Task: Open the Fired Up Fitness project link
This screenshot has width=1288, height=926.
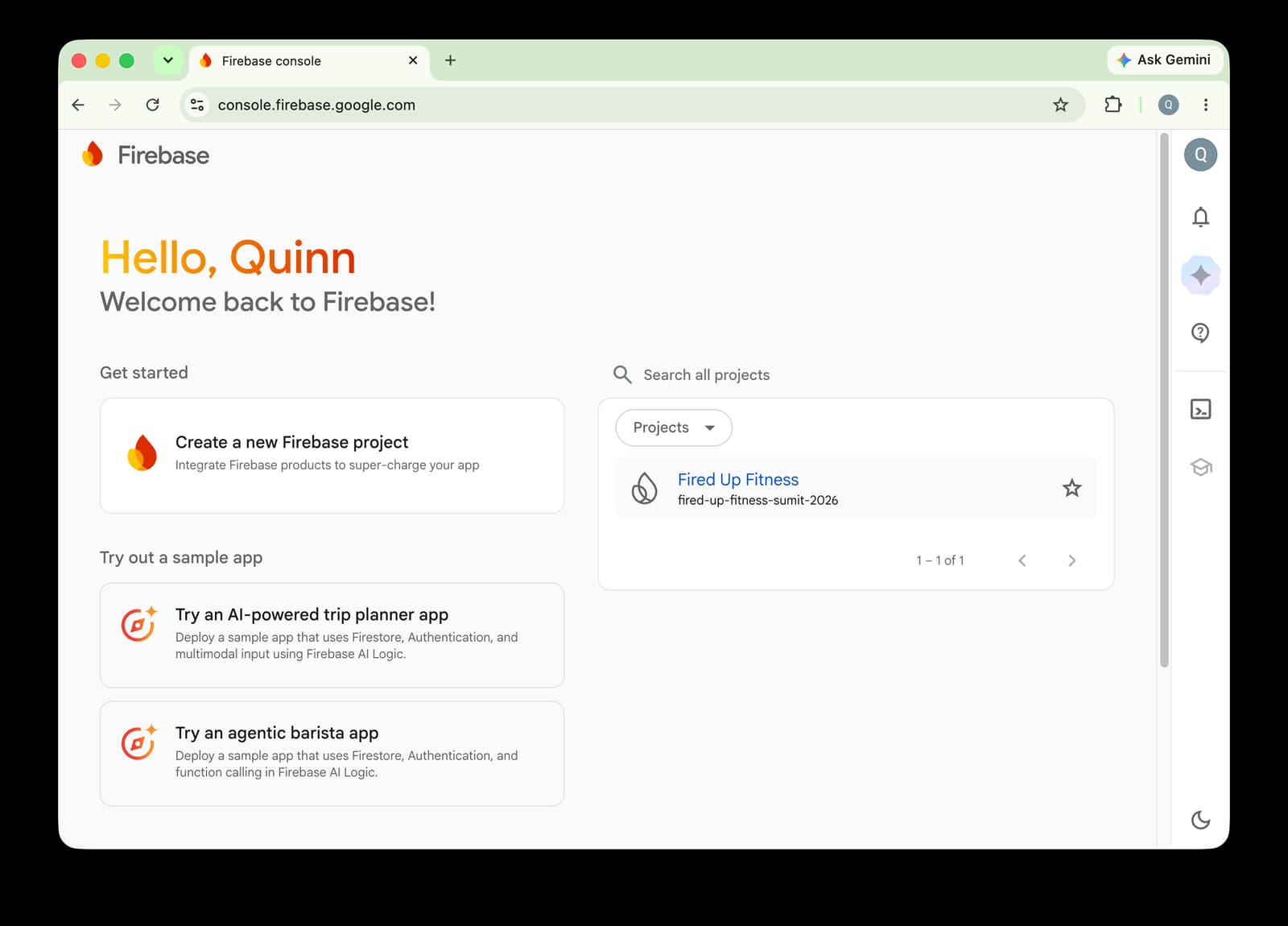Action: pyautogui.click(x=738, y=479)
